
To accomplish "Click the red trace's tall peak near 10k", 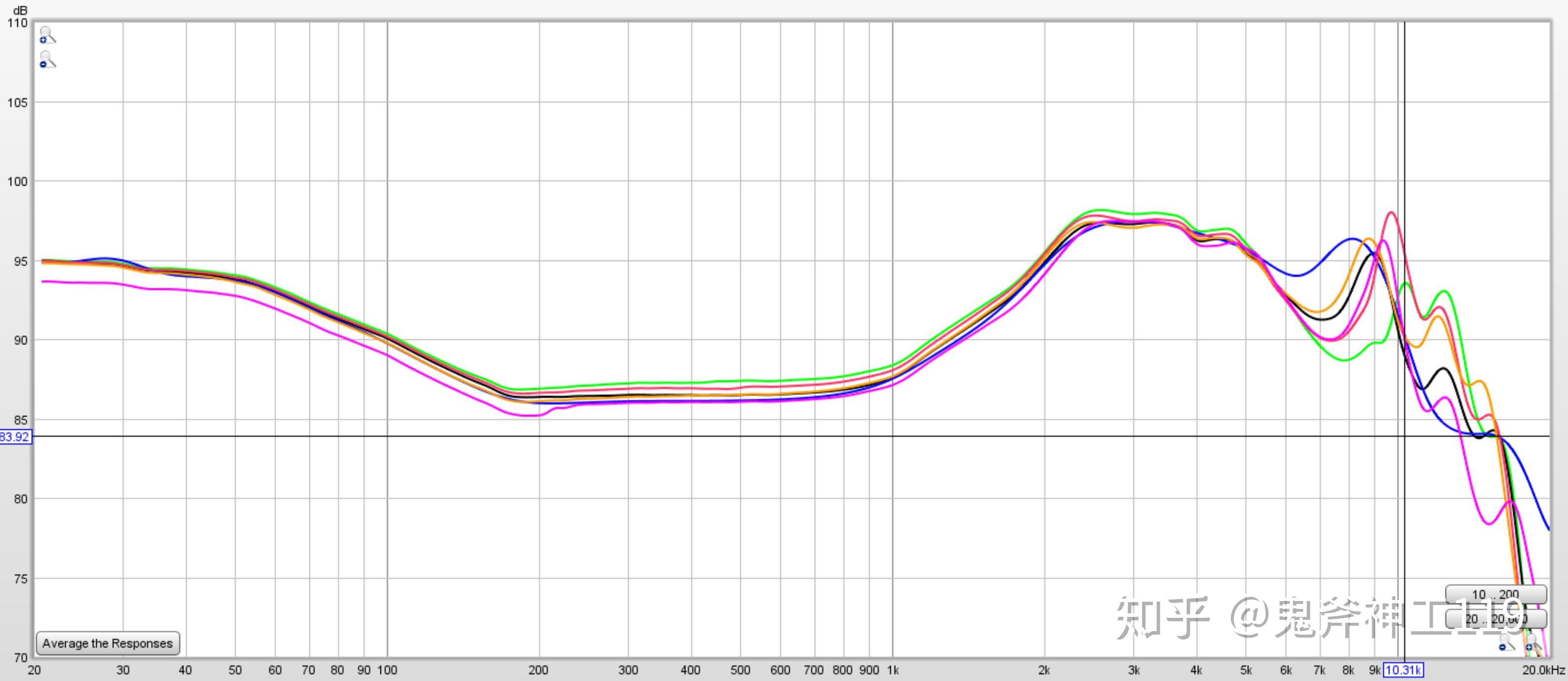I will tap(1391, 213).
